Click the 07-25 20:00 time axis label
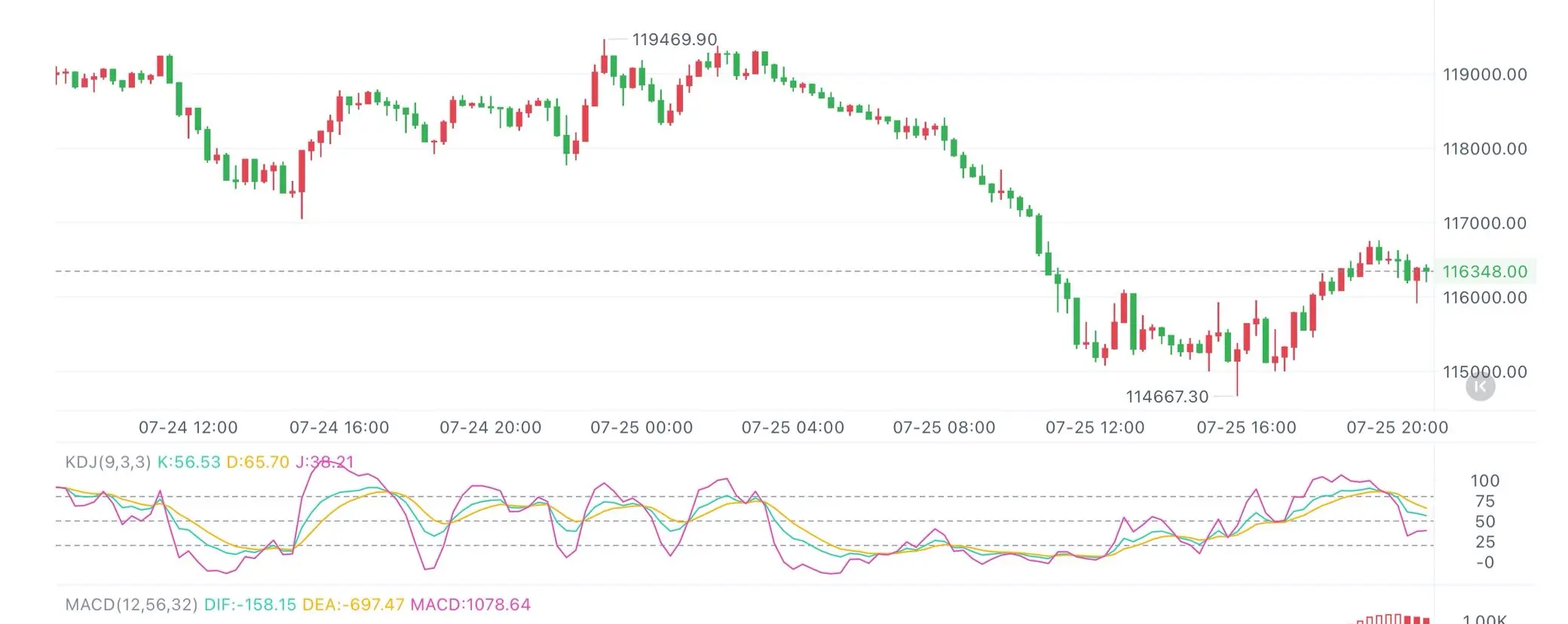Screen dimensions: 1568x624 pyautogui.click(x=1398, y=427)
